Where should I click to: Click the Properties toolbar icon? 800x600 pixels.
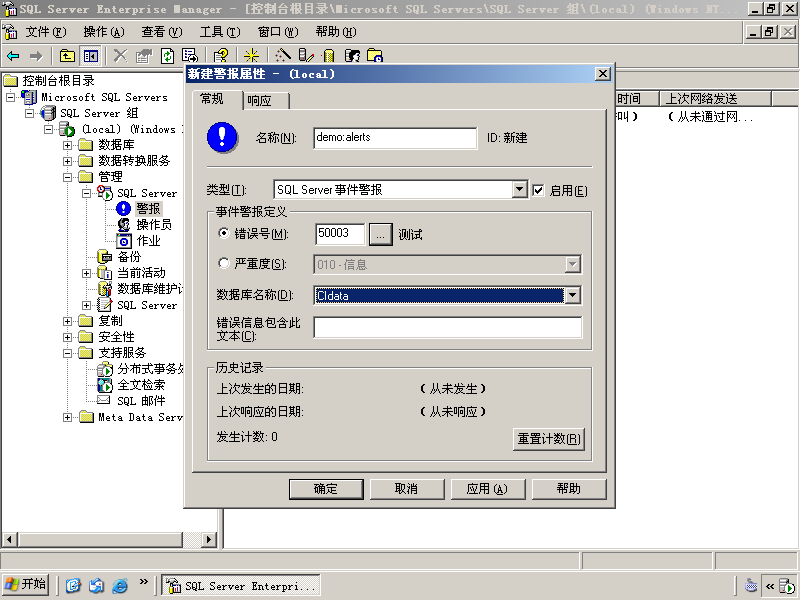pos(144,56)
